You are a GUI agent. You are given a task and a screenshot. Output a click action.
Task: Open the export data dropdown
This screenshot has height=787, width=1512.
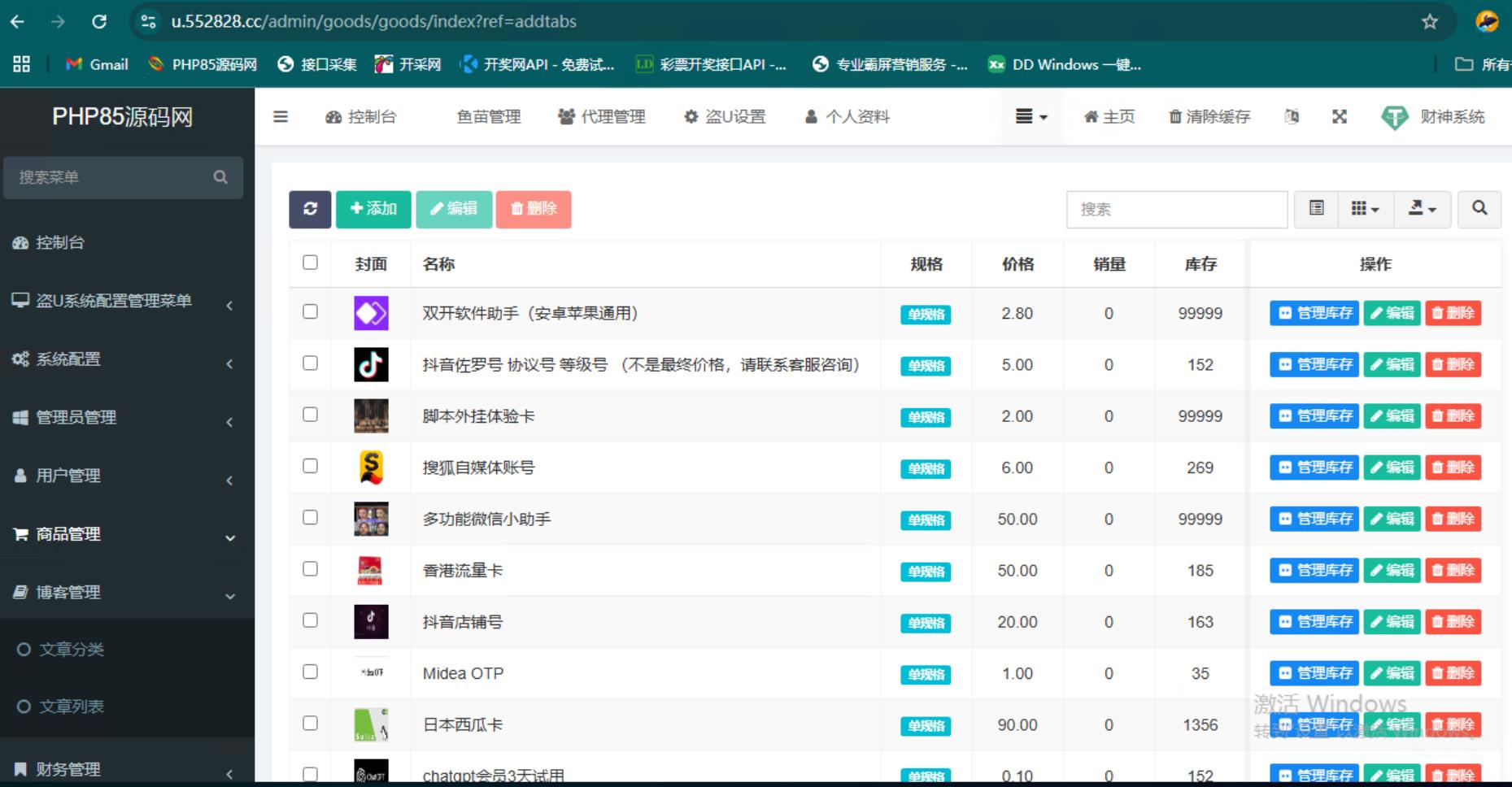(1422, 209)
